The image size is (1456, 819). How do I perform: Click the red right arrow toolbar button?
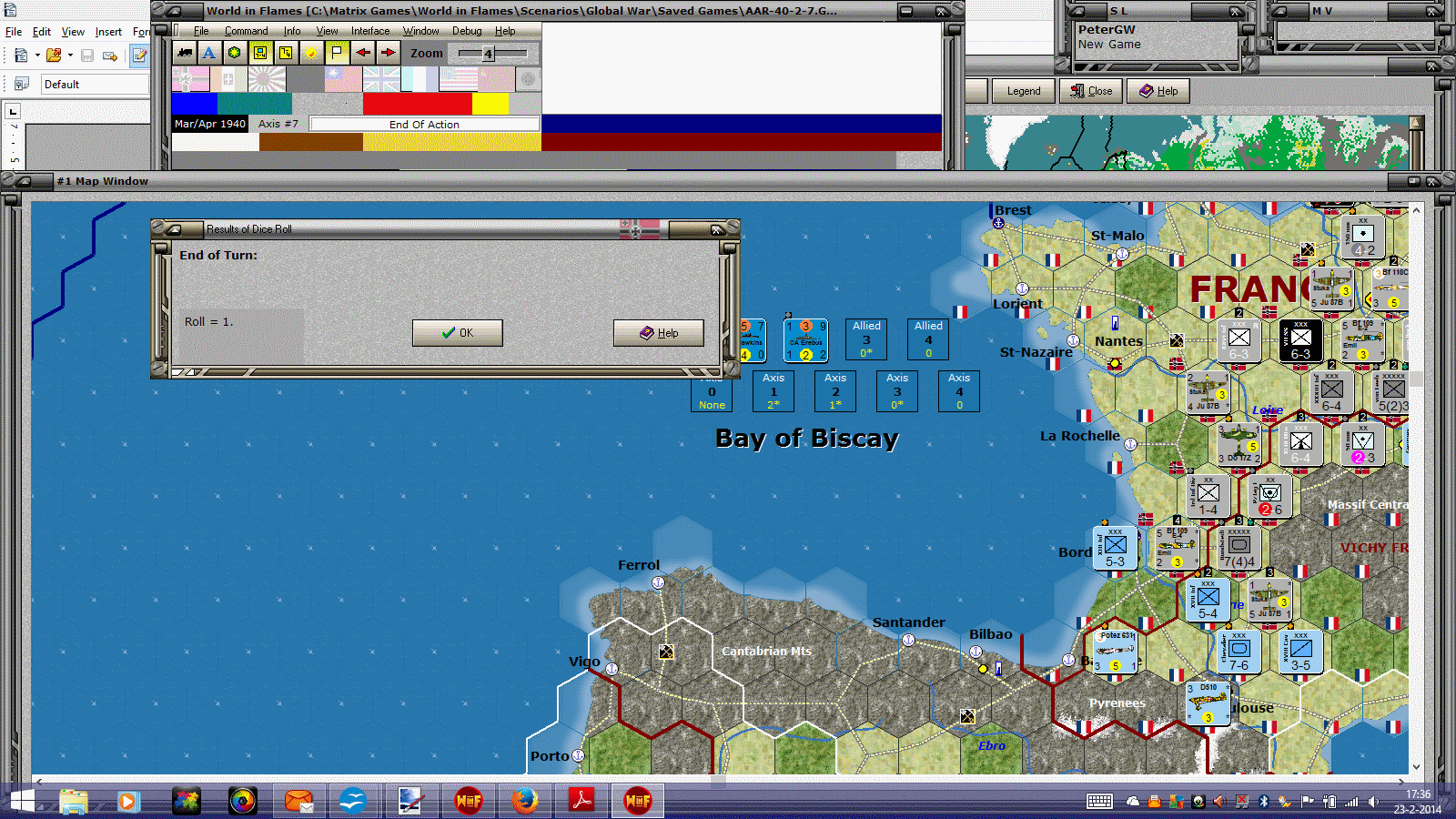388,53
